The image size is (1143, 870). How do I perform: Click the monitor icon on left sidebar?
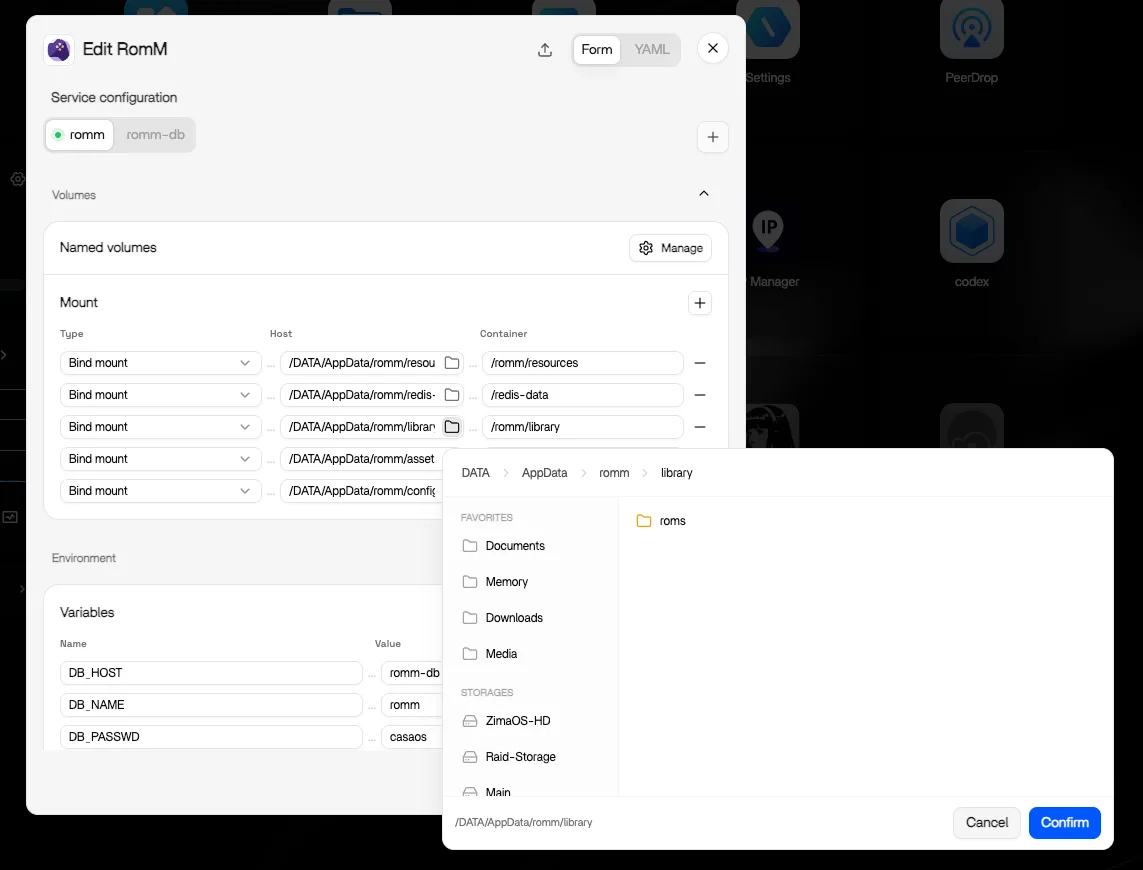click(10, 517)
